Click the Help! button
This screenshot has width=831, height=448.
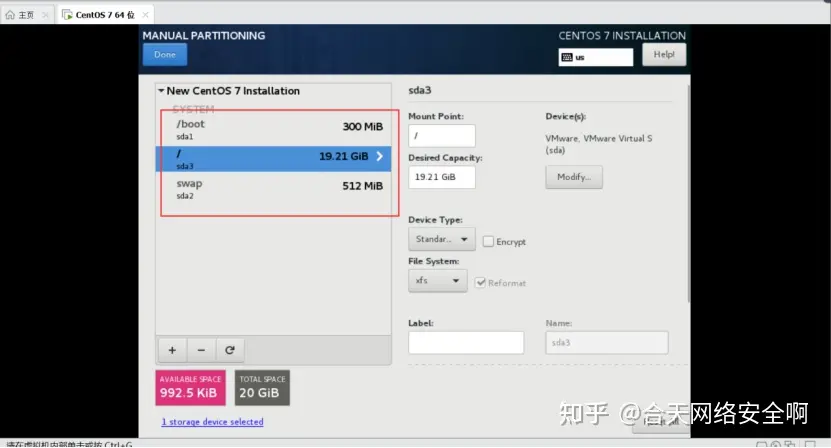(x=664, y=55)
